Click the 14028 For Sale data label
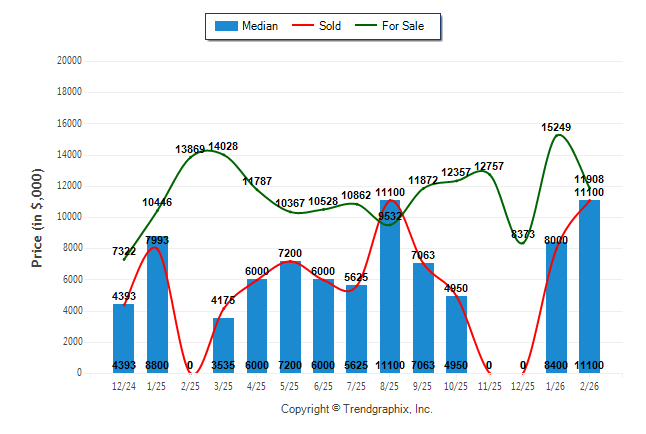This screenshot has height=434, width=646. coord(224,147)
